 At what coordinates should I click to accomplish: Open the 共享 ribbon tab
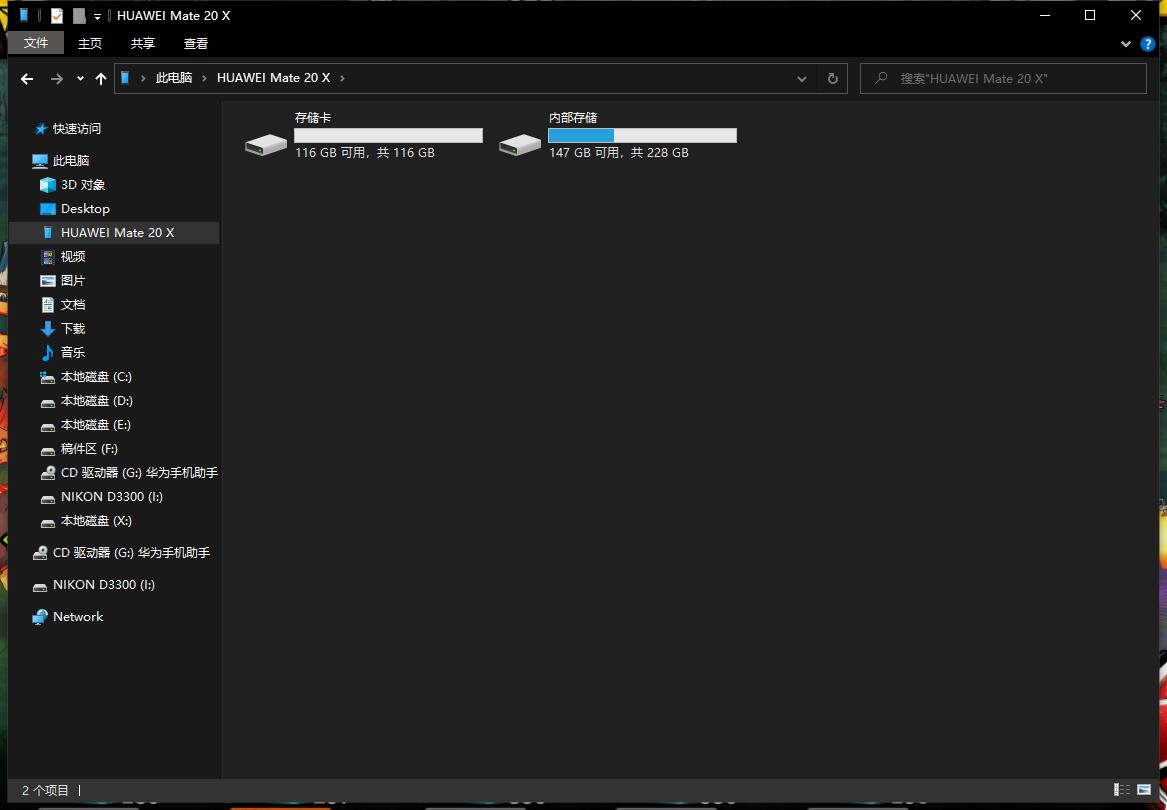(143, 43)
